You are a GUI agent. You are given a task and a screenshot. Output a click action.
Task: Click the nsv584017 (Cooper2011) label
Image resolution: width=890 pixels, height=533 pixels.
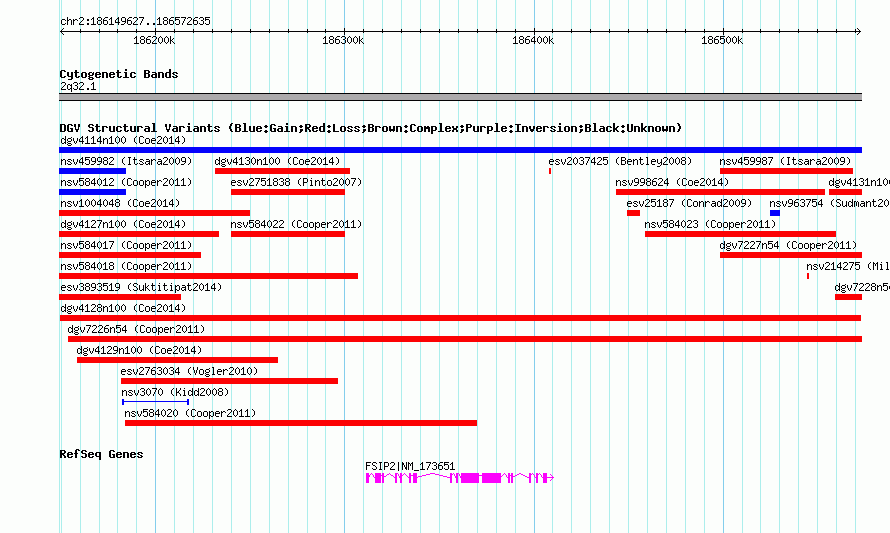126,245
